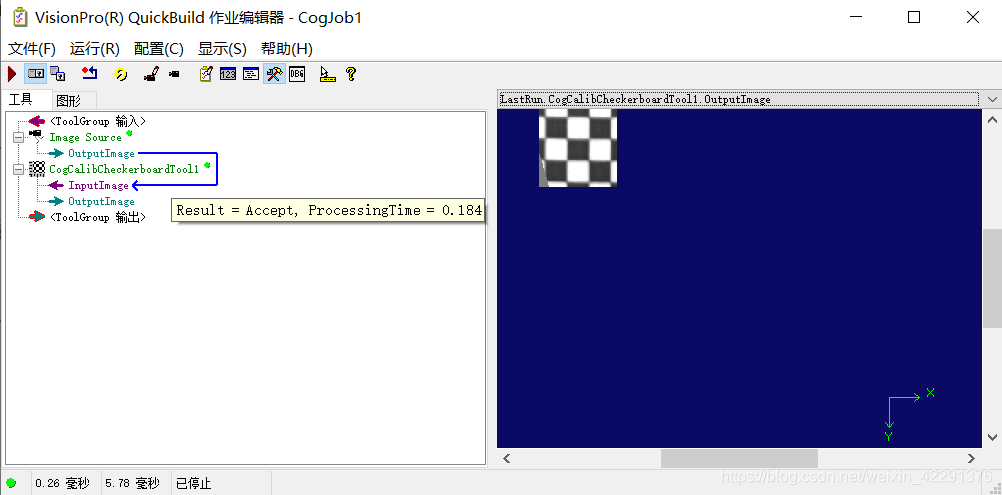Image resolution: width=1002 pixels, height=495 pixels.
Task: Click the image display dropdown arrow
Action: pos(992,100)
